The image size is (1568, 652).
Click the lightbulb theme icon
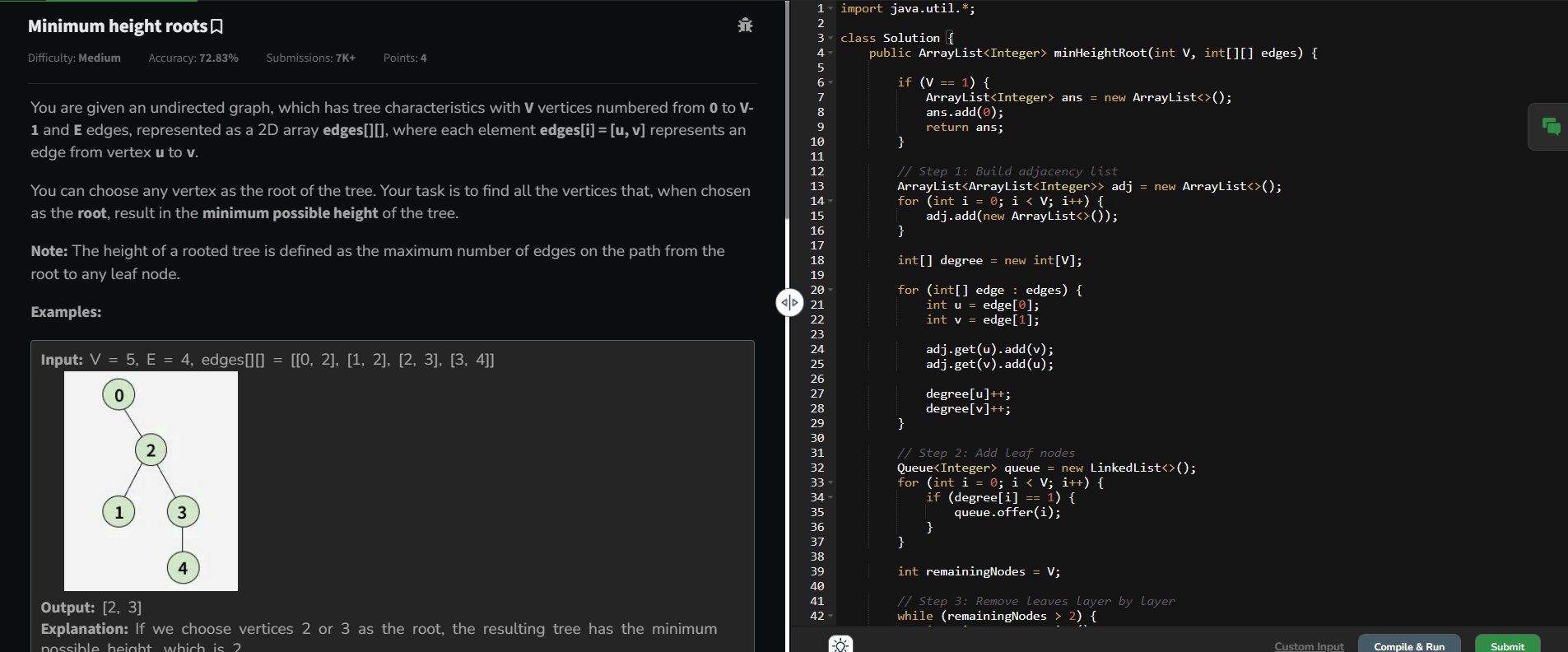840,645
